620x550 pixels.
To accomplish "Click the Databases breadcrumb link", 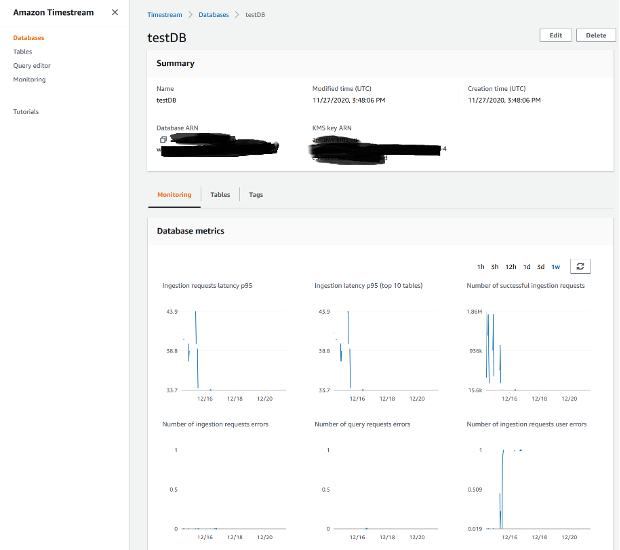I will [212, 17].
